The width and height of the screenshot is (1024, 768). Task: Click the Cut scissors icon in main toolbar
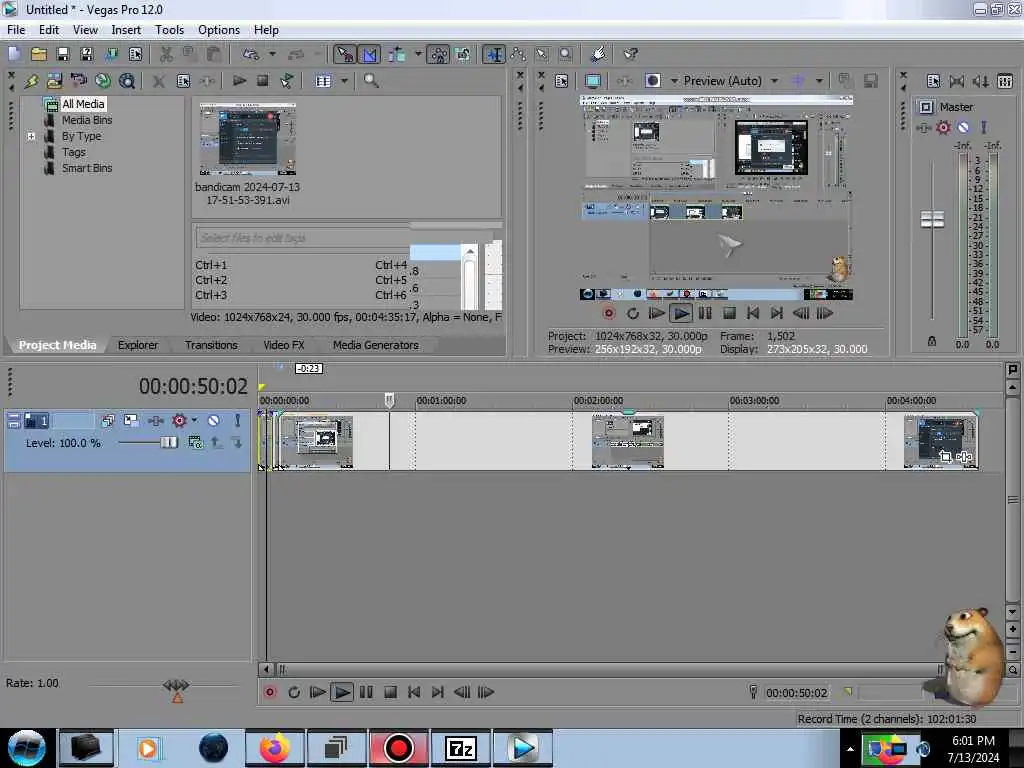[166, 54]
